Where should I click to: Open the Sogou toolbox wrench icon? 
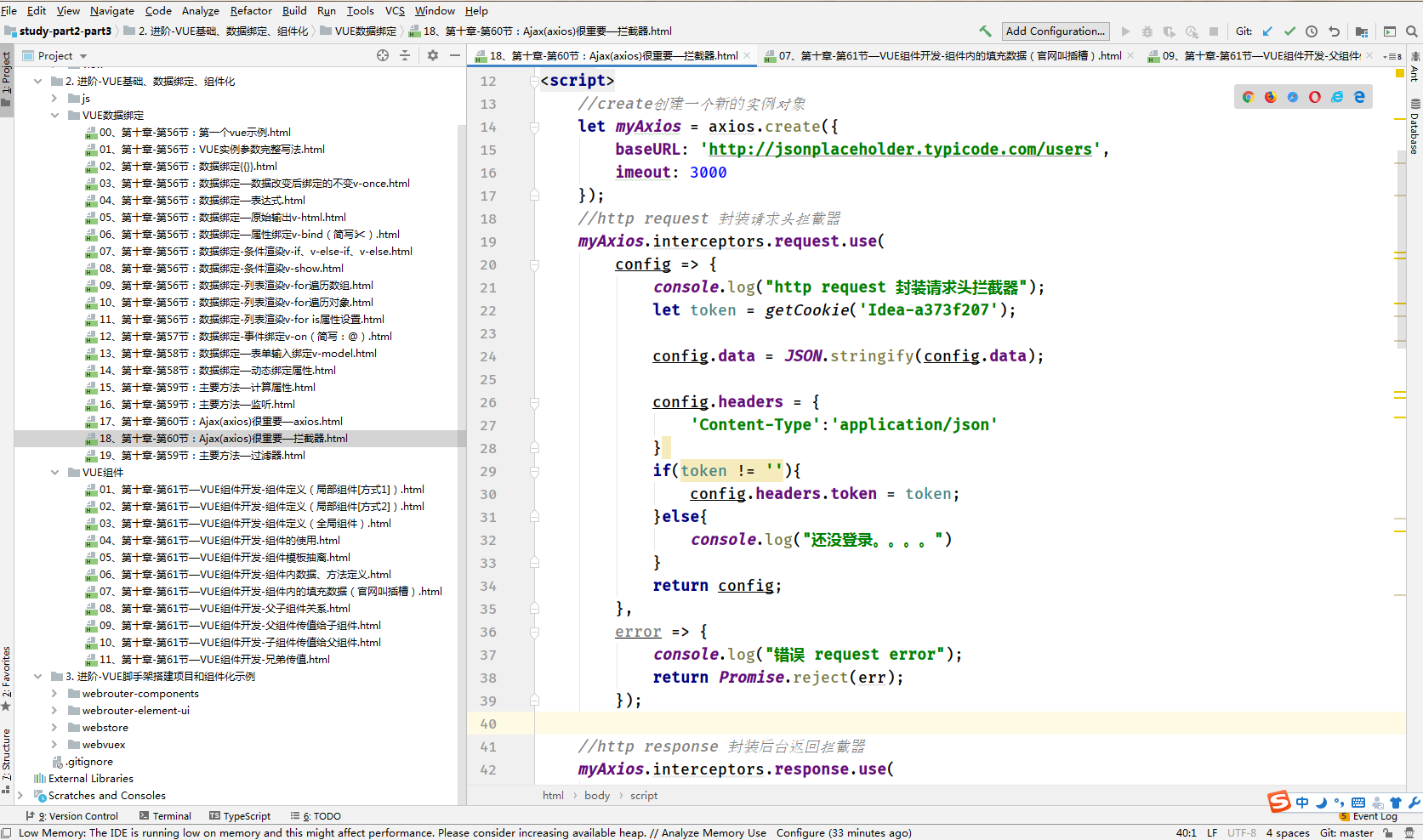(1414, 803)
